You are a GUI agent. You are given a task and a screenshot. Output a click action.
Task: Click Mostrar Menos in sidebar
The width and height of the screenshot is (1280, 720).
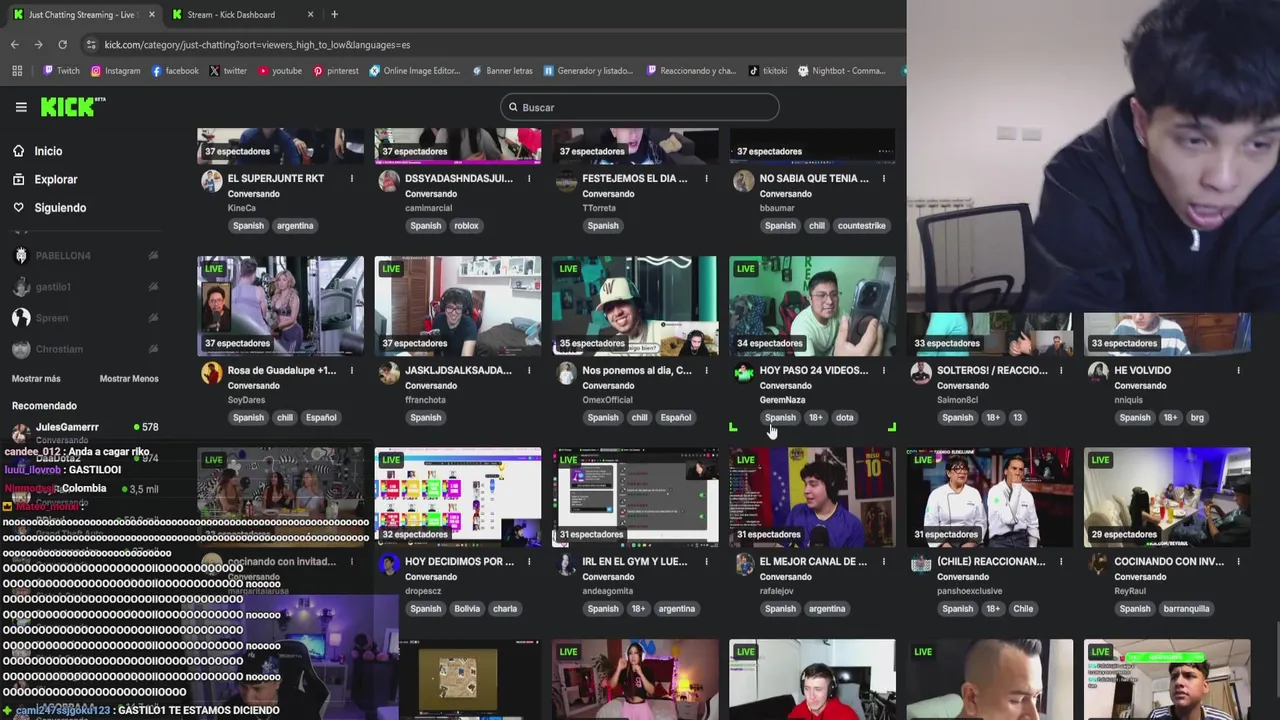(x=129, y=379)
